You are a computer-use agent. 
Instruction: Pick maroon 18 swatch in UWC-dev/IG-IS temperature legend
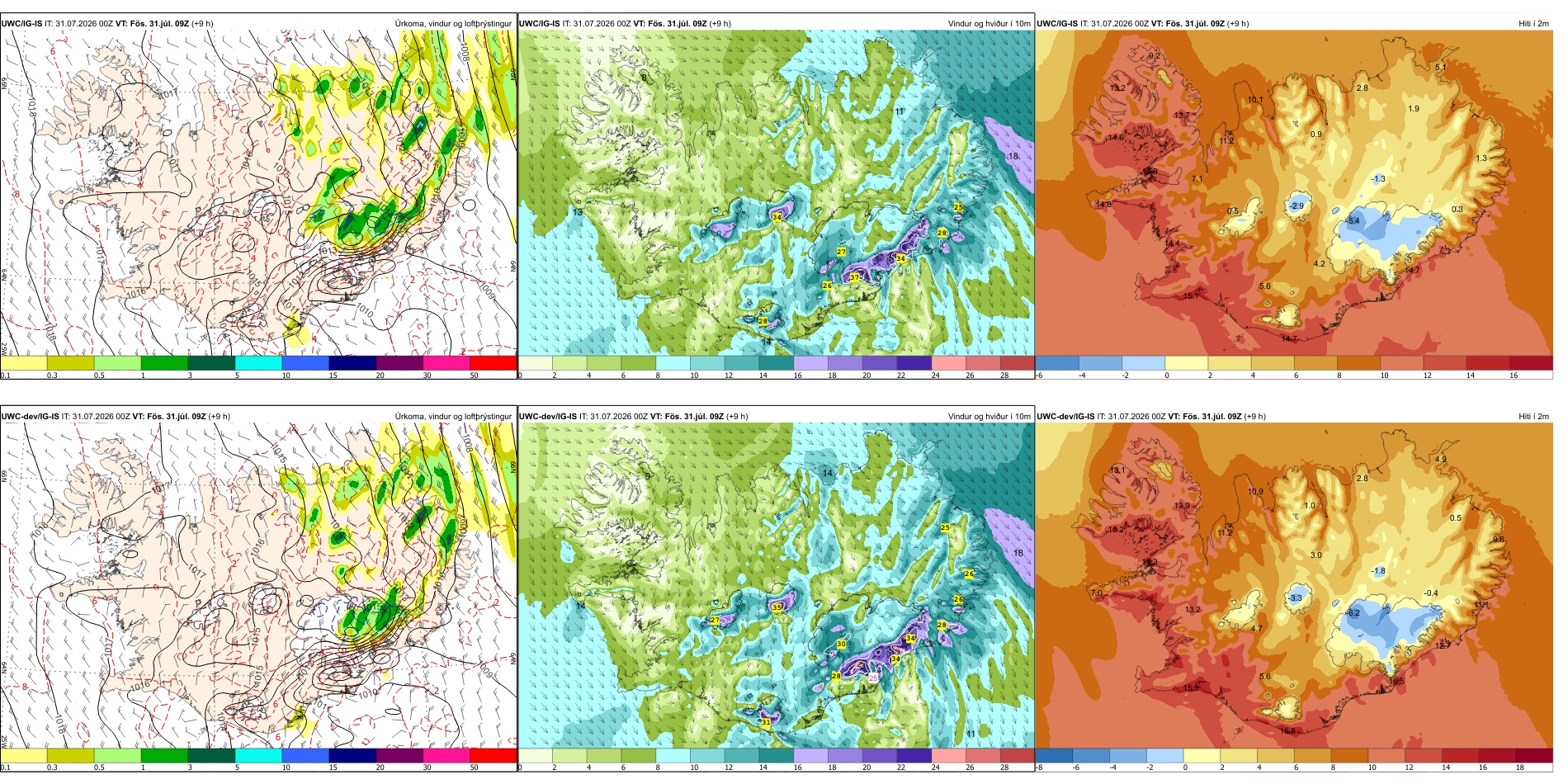click(x=1534, y=755)
